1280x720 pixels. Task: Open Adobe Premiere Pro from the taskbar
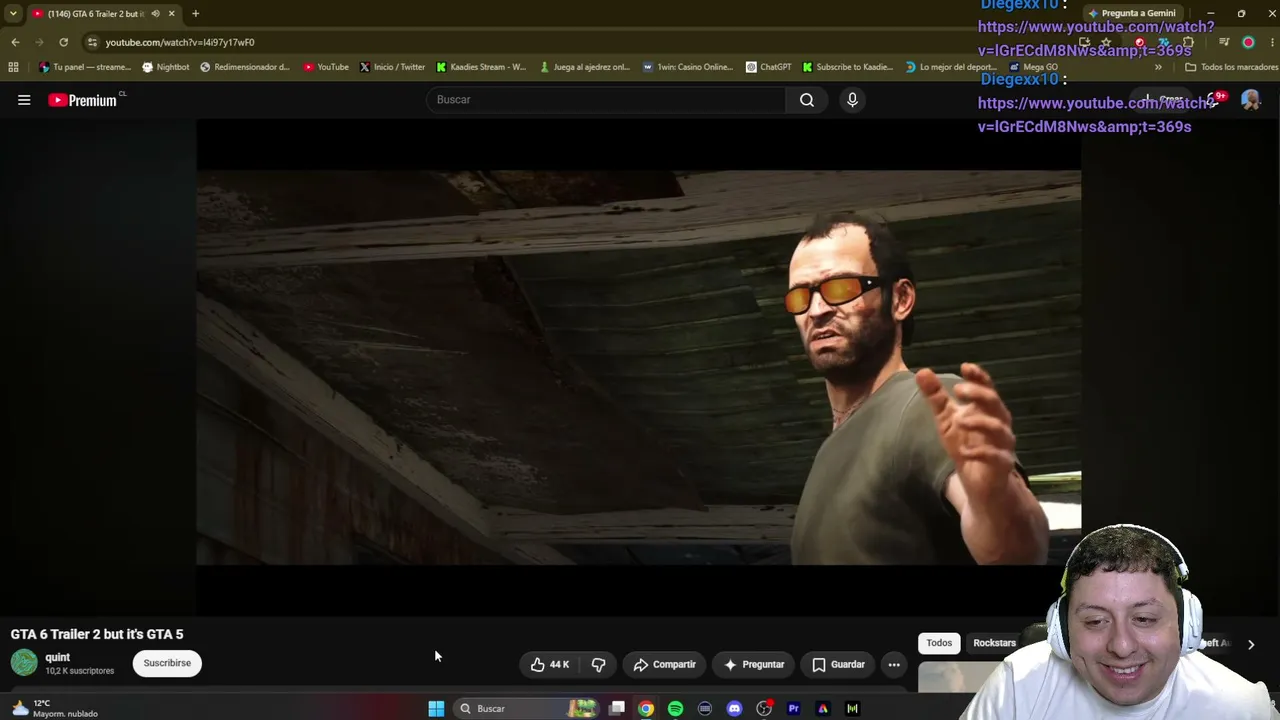[793, 708]
